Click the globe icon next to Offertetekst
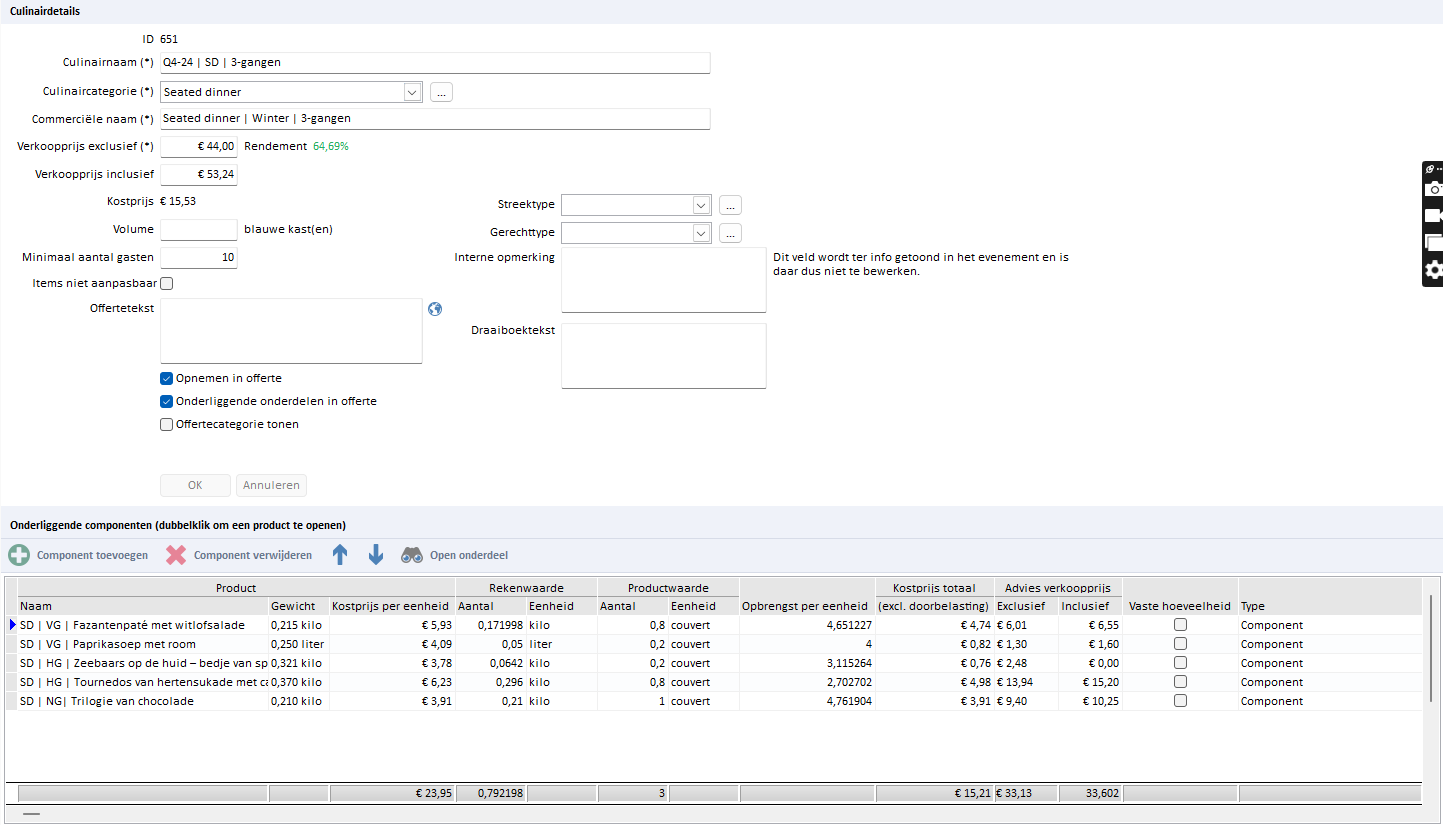The height and width of the screenshot is (825, 1443). point(434,309)
